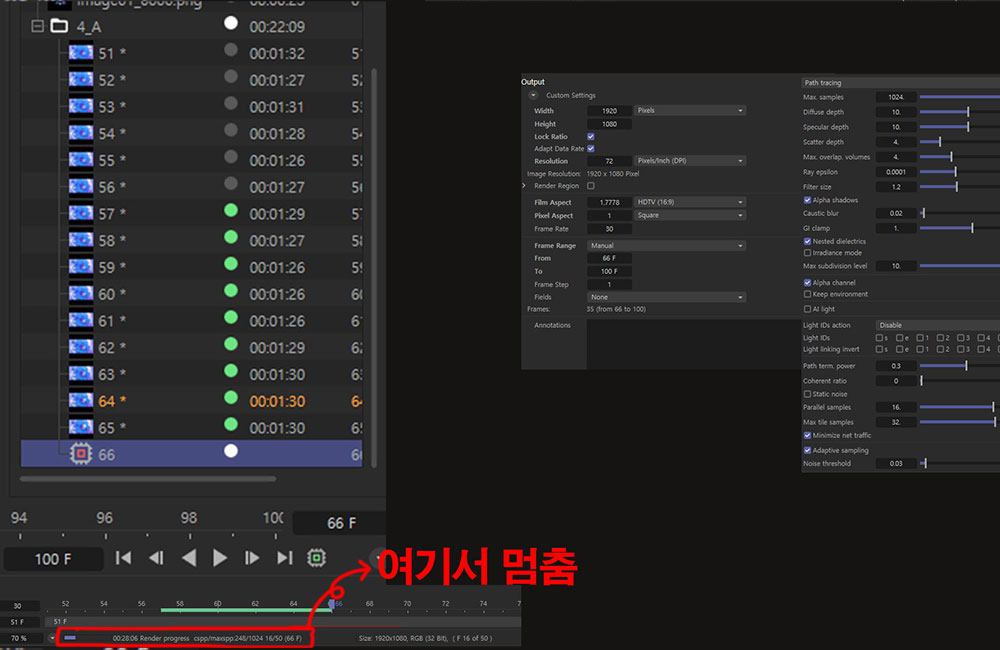Click the white status dot of frame 66
Viewport: 1000px width, 650px height.
coord(231,451)
